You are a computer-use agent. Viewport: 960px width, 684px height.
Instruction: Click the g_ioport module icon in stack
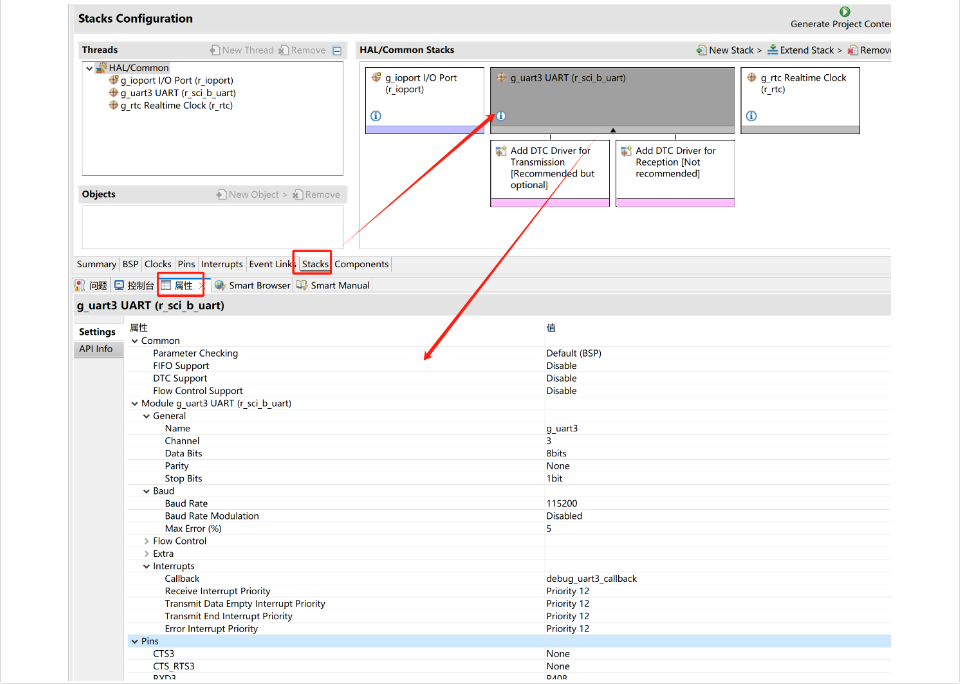click(x=377, y=77)
